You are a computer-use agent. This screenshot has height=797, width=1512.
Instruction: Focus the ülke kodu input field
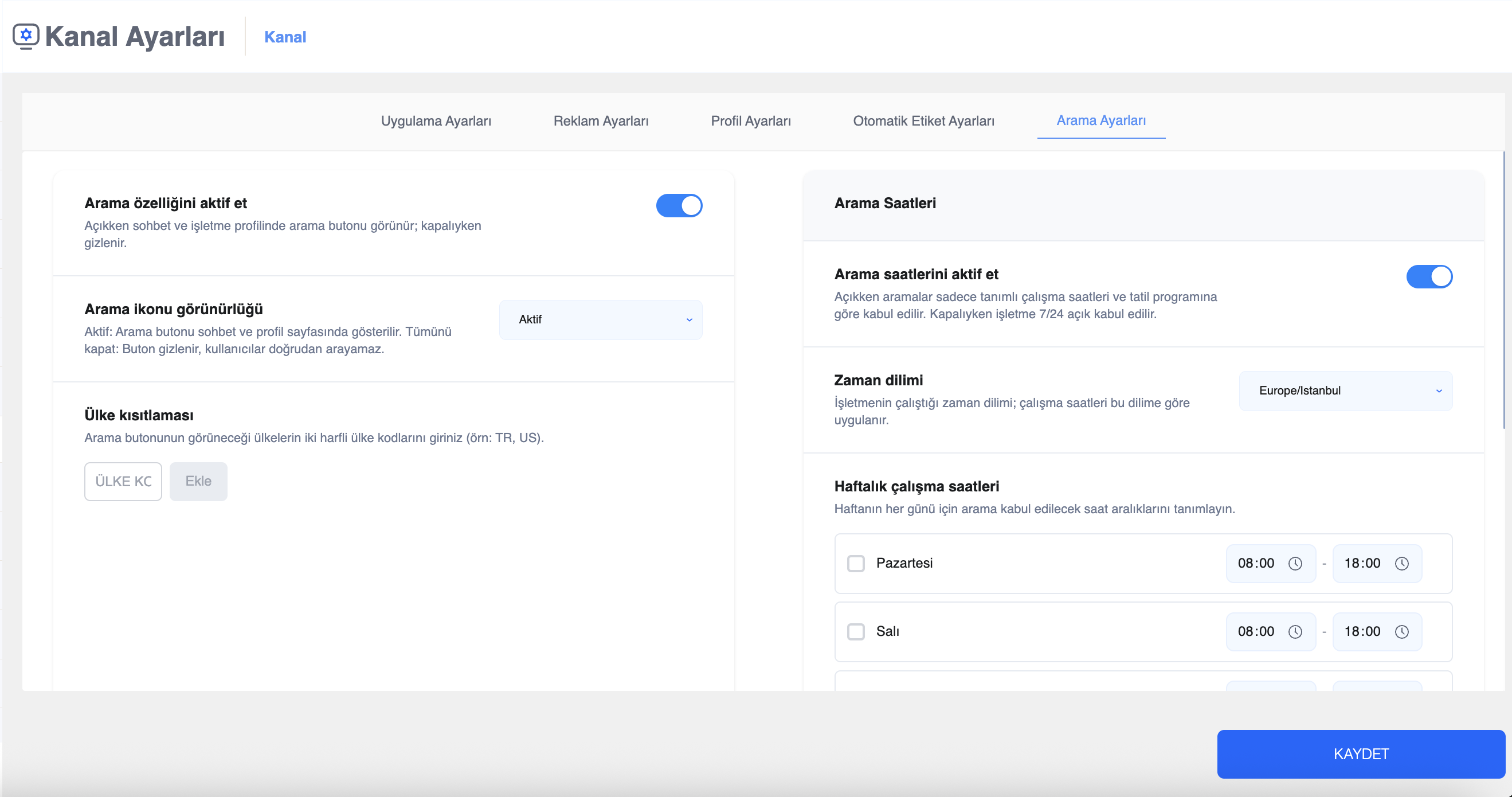(x=123, y=482)
